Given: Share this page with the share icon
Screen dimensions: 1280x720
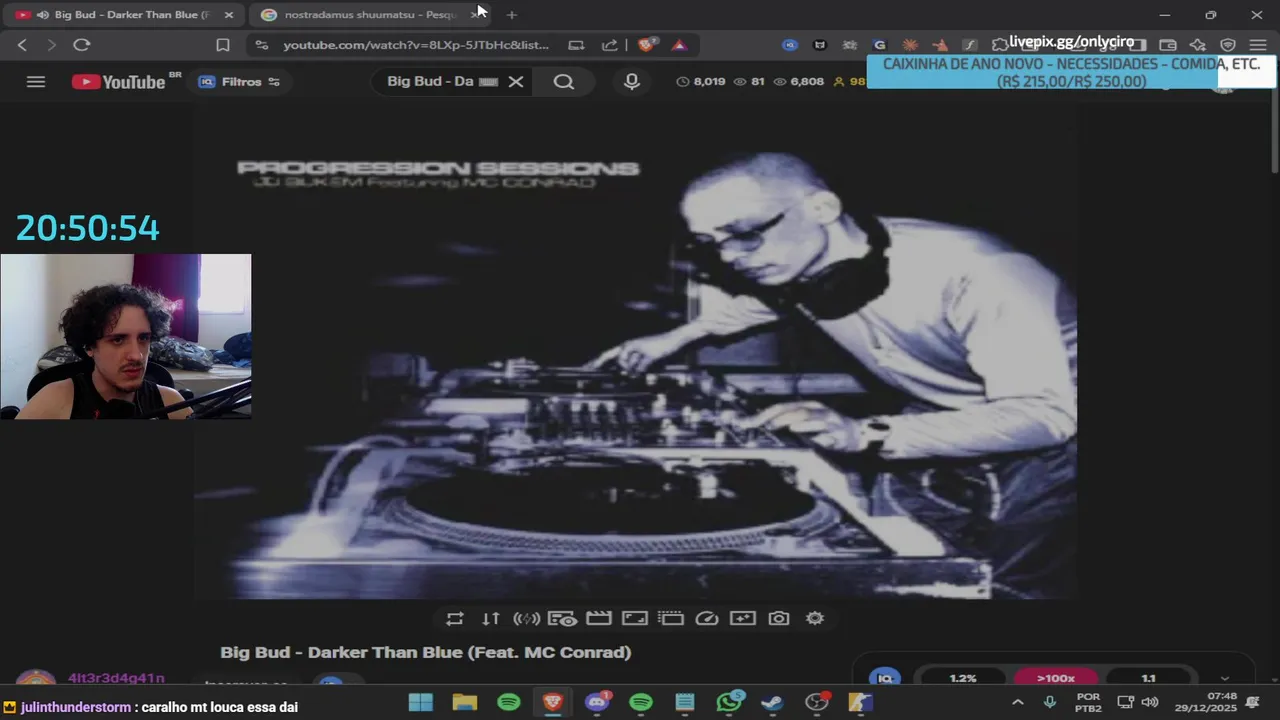Looking at the screenshot, I should point(609,45).
